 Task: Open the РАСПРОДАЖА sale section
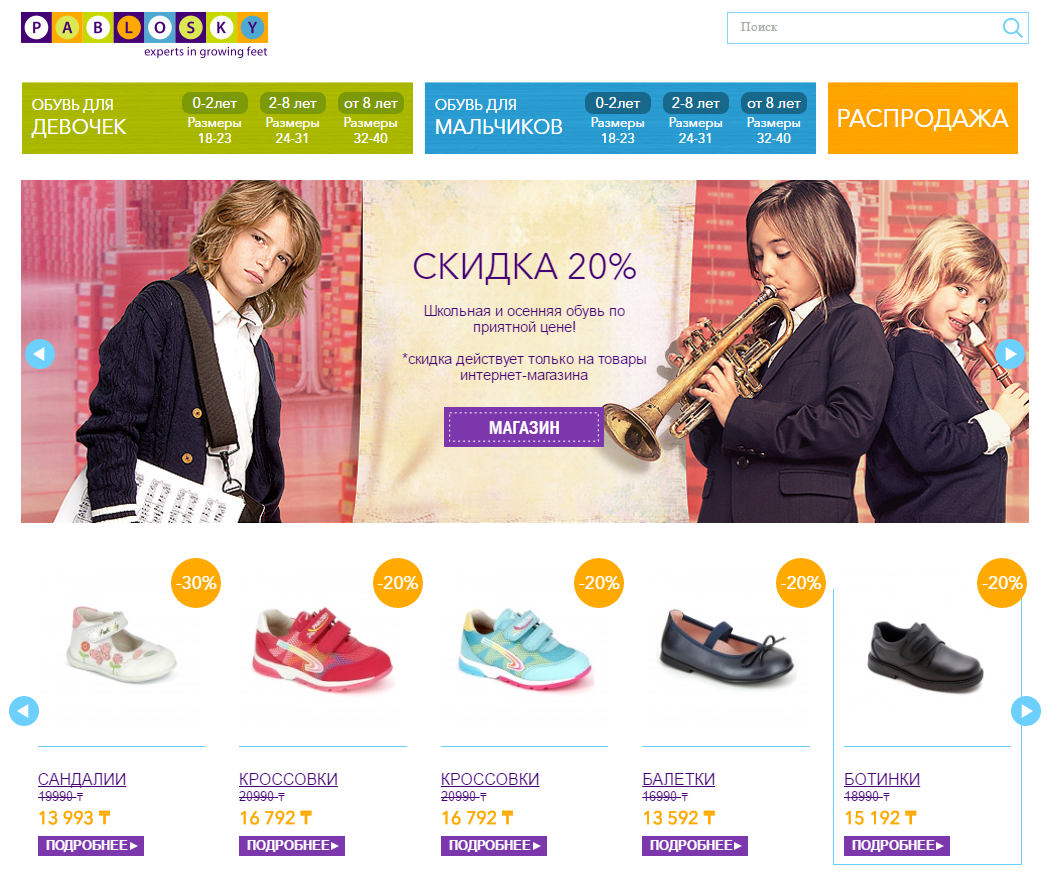coord(923,118)
